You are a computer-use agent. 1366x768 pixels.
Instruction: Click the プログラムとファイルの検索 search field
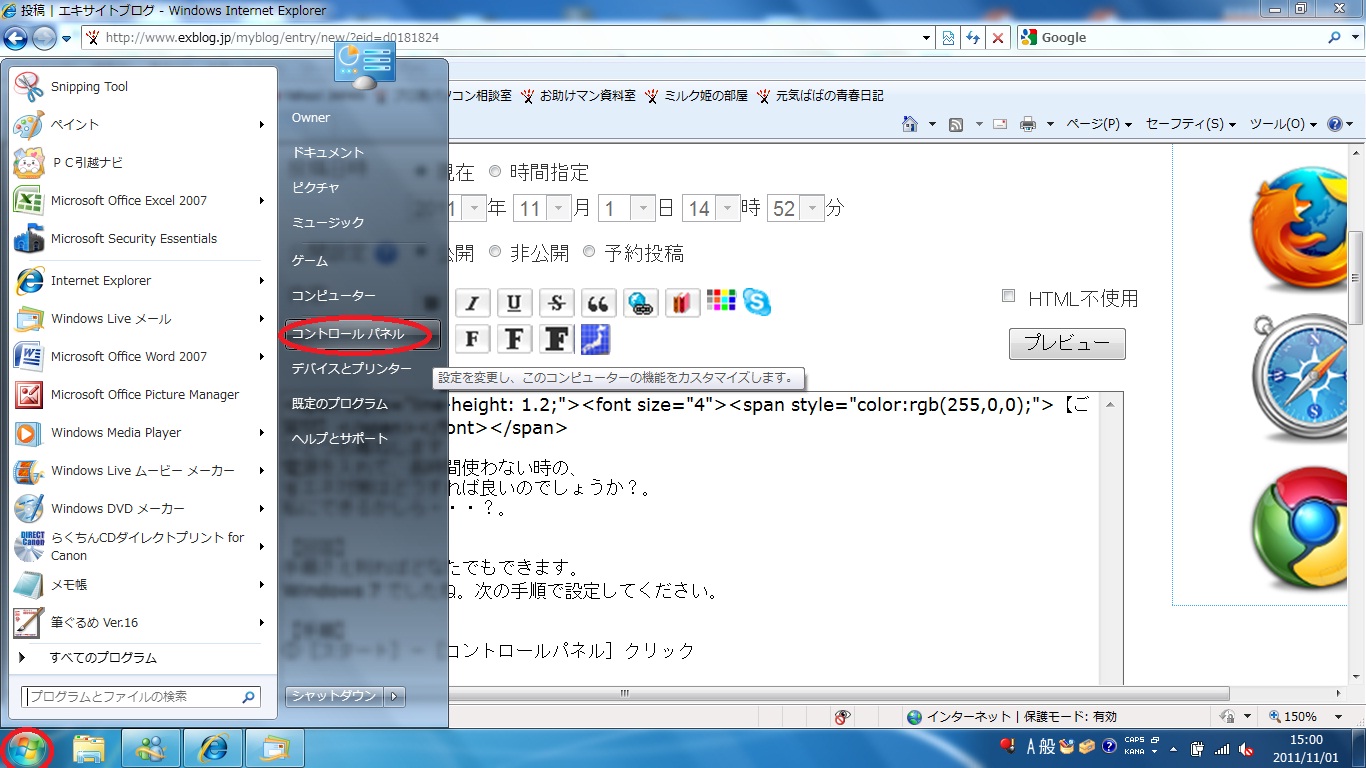point(140,697)
